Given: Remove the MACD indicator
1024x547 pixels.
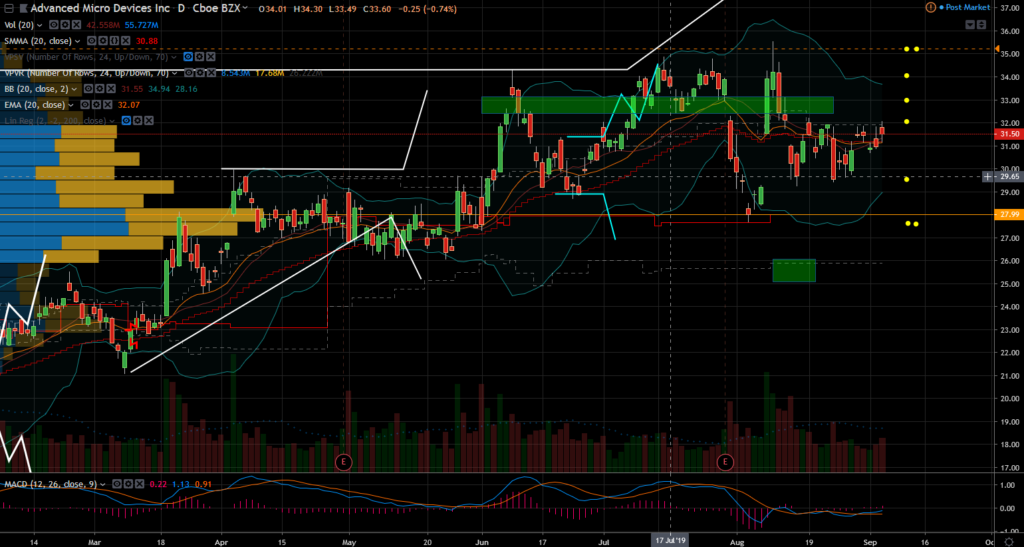Looking at the screenshot, I should pos(139,484).
